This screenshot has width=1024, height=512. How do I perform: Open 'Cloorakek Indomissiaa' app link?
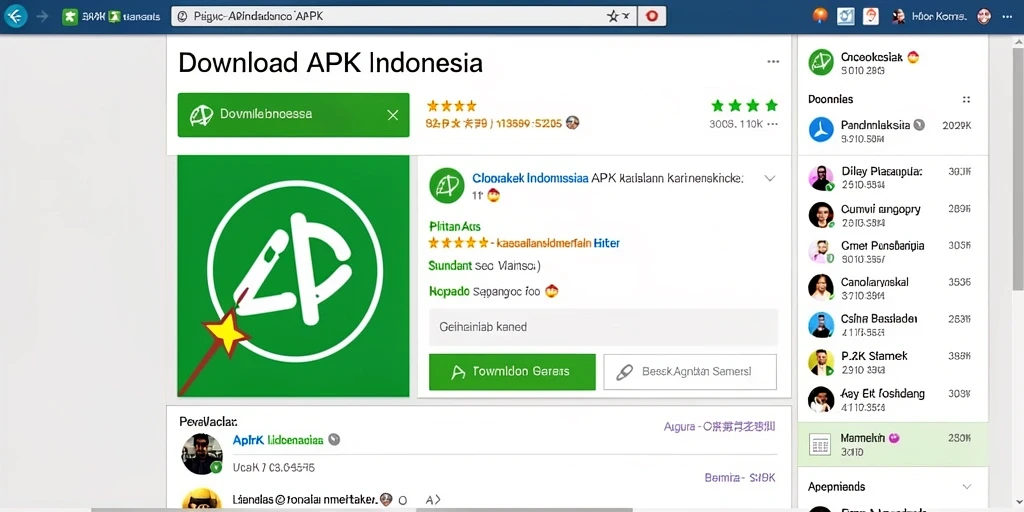point(530,178)
